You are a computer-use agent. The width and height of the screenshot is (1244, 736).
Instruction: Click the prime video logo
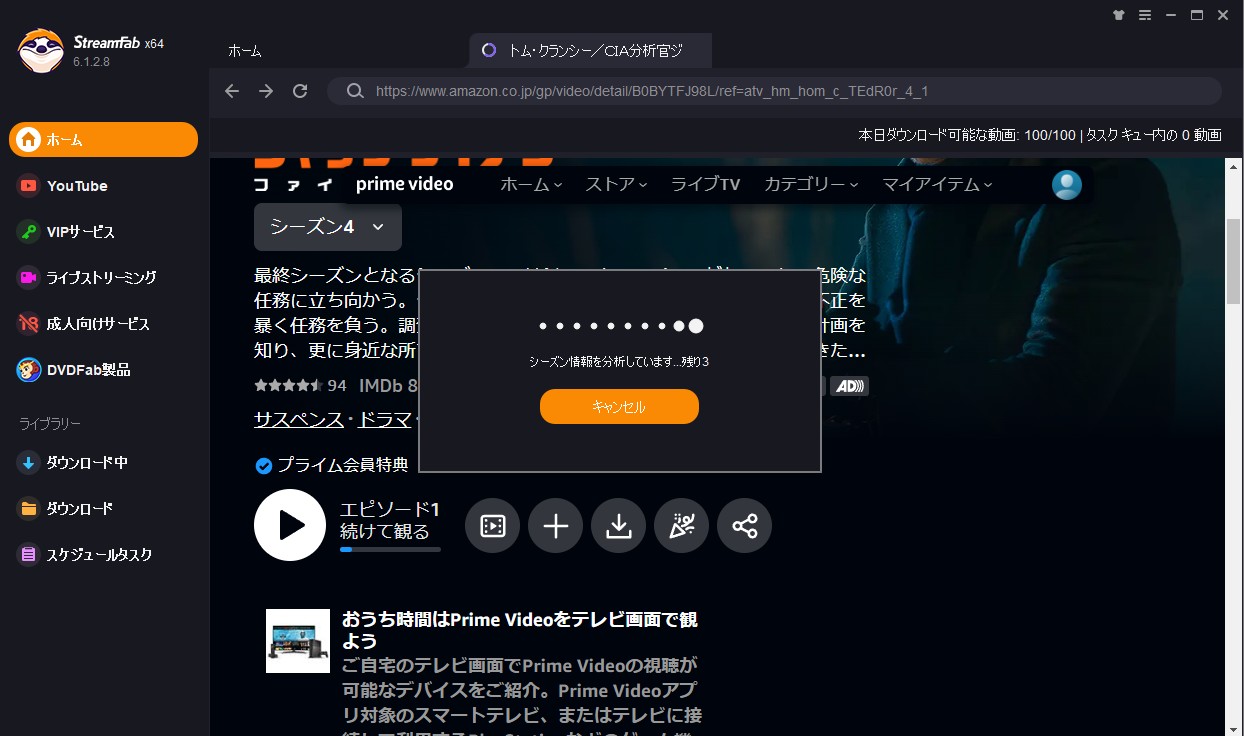[x=404, y=184]
